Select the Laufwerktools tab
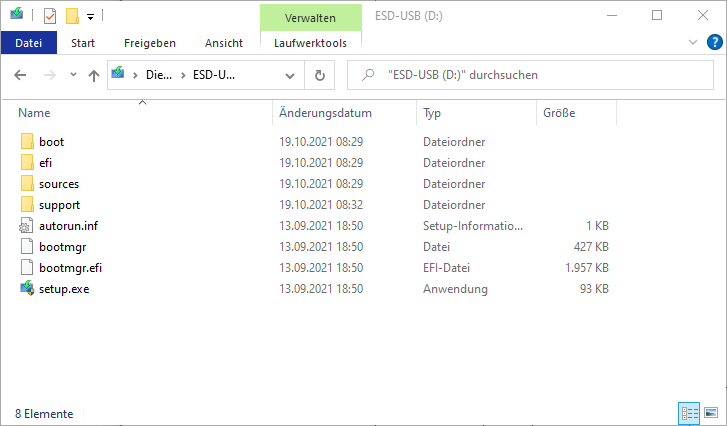 point(310,43)
